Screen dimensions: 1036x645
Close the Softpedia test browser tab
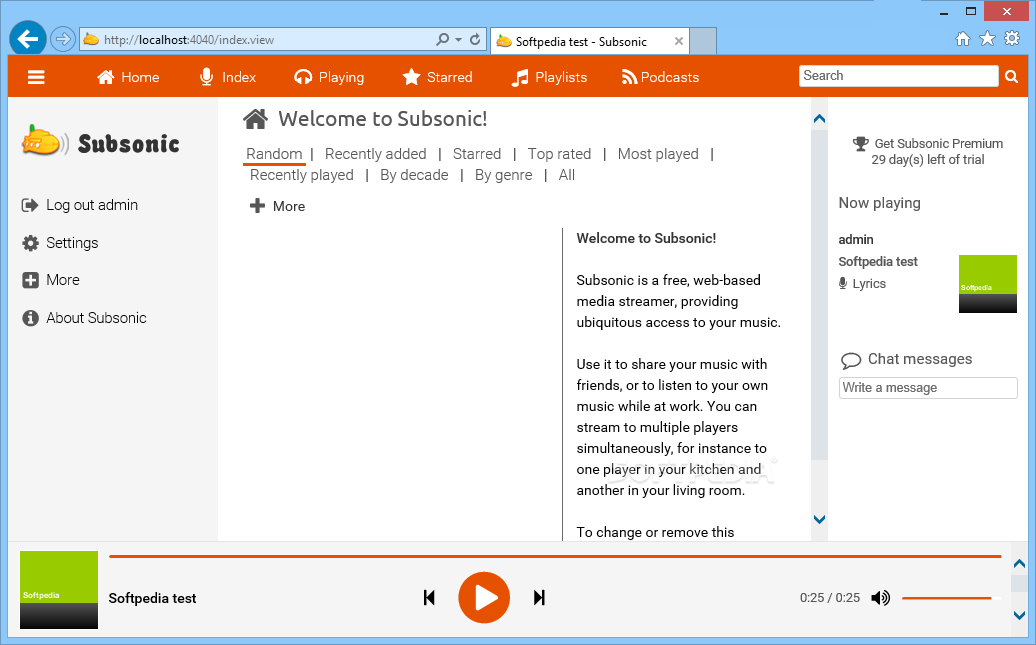coord(679,42)
